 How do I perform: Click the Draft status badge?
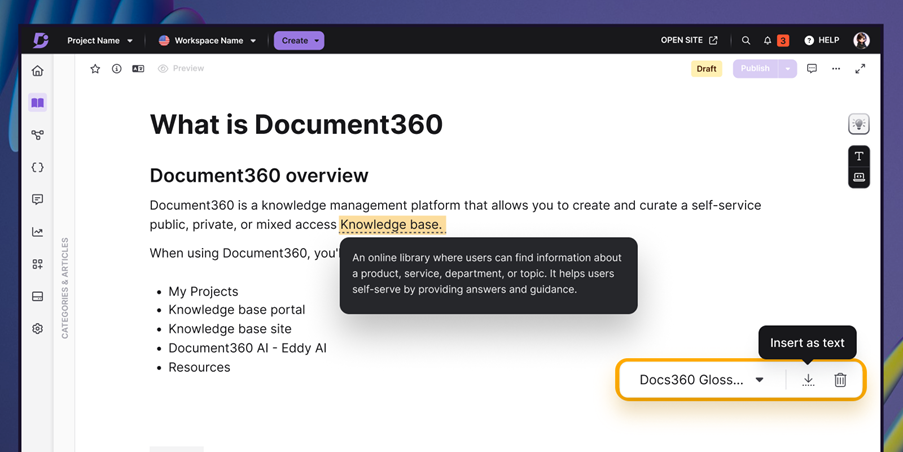(x=706, y=69)
